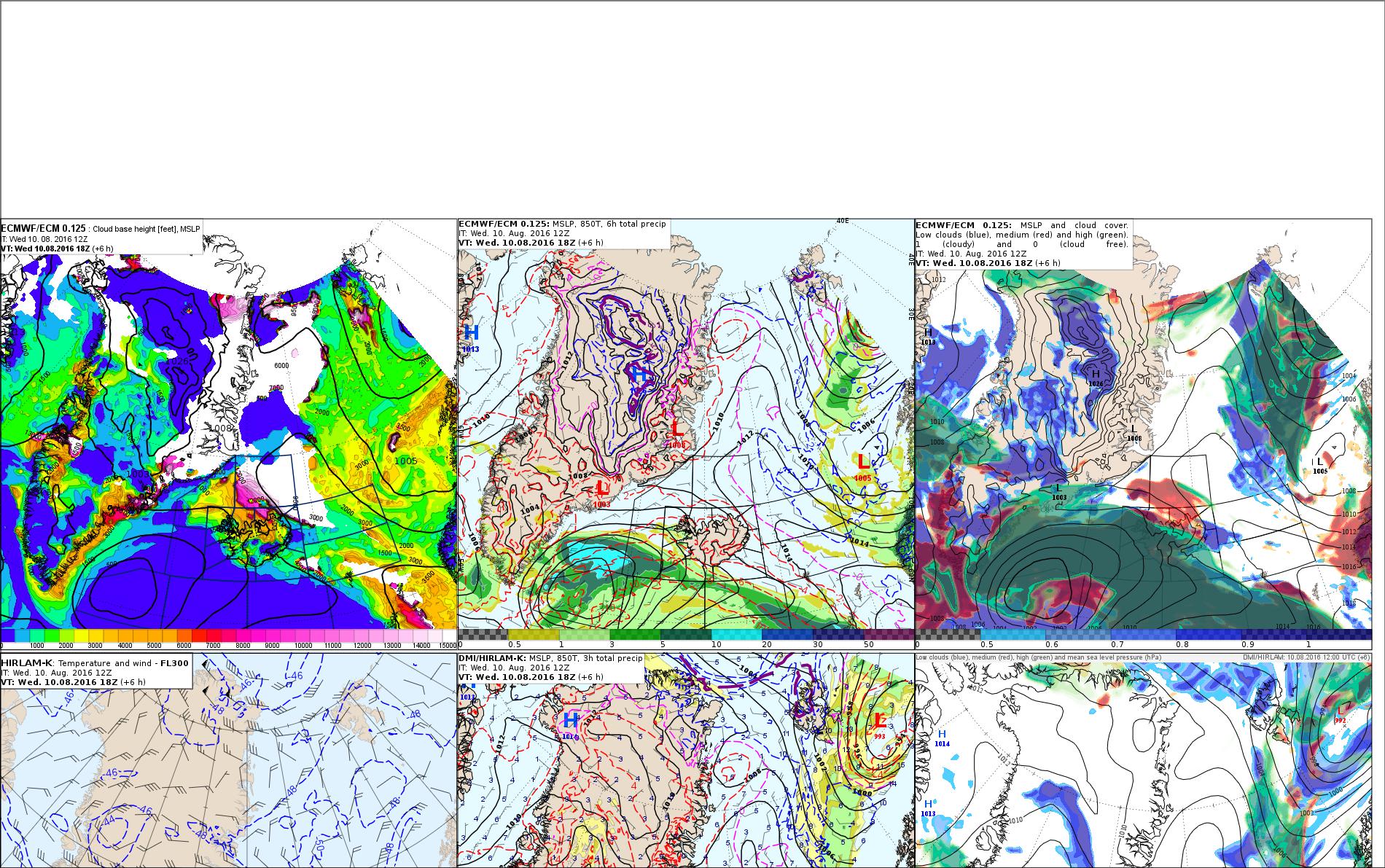This screenshot has width=1385, height=868.
Task: Pick the 0.9 cloud cover legend color
Action: pos(1273,634)
